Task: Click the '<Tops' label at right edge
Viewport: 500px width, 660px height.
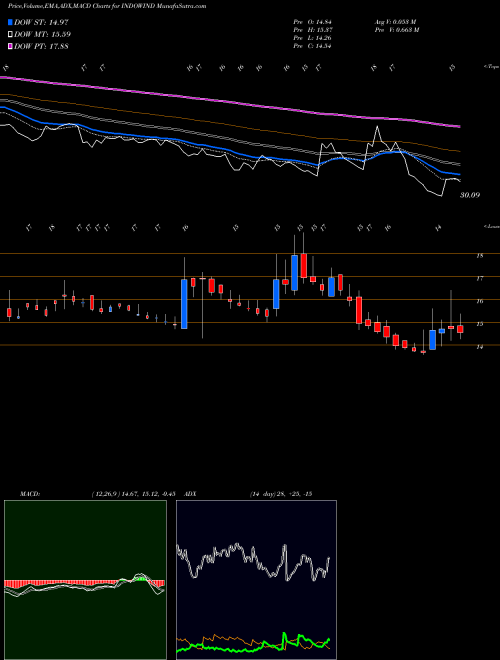Action: pyautogui.click(x=491, y=67)
